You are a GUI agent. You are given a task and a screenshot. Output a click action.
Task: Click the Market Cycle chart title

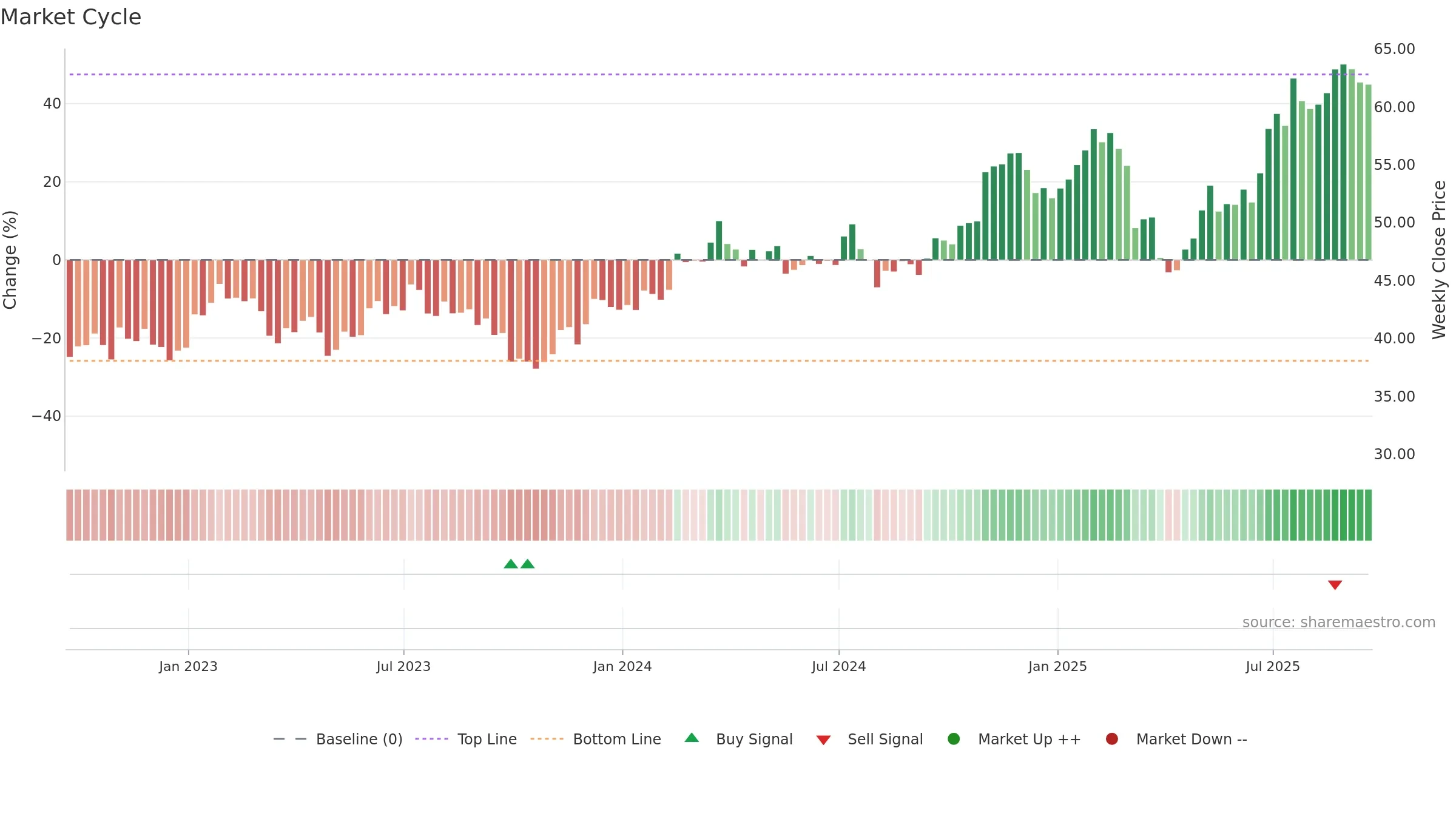pos(71,17)
